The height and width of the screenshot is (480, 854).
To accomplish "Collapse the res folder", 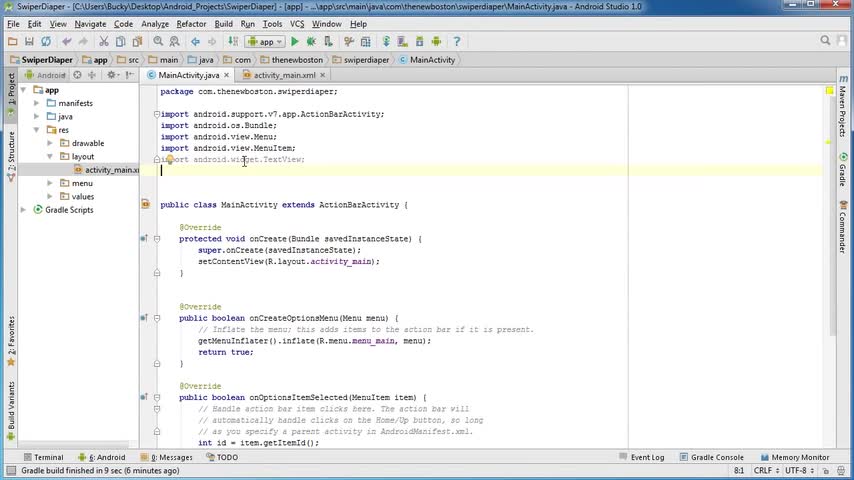I will (36, 130).
